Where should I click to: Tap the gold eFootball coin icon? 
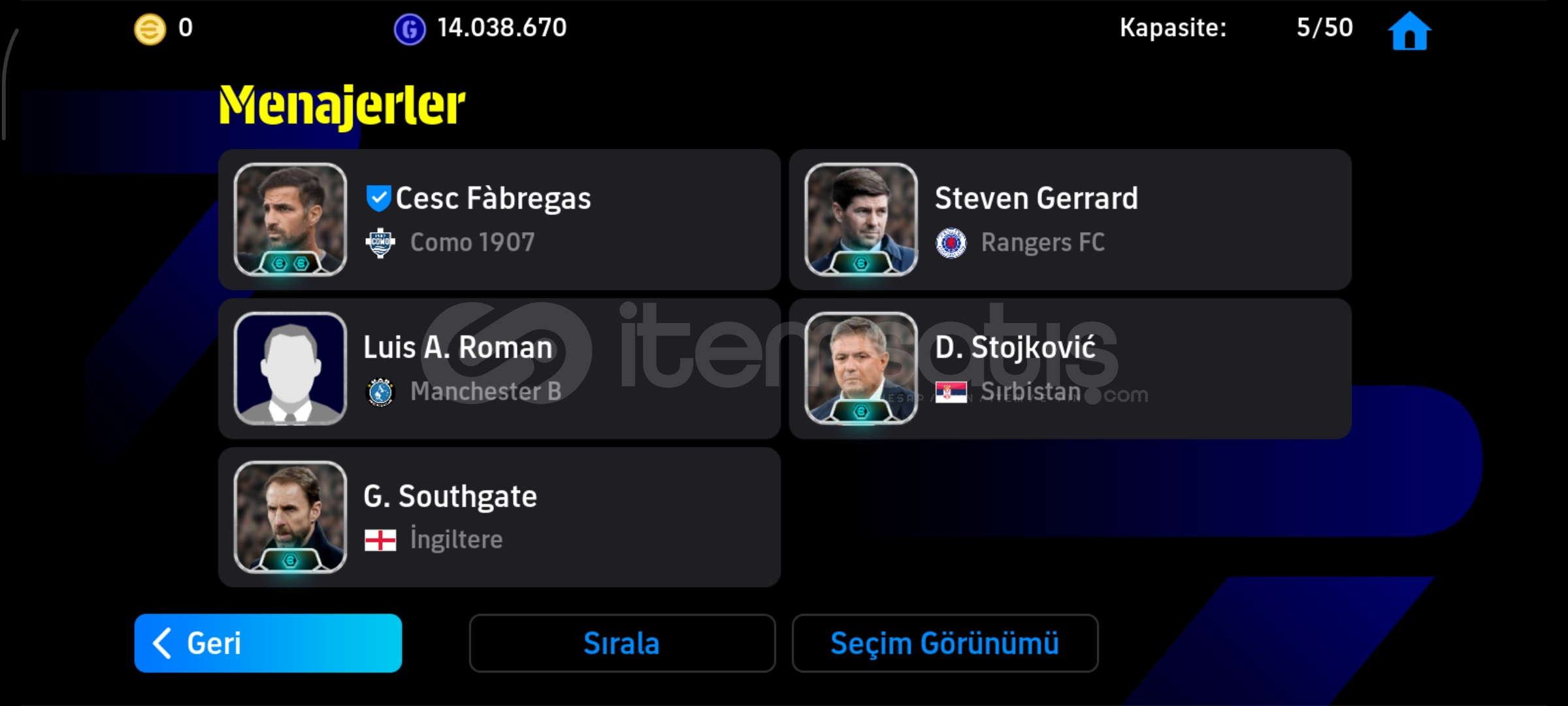click(x=150, y=29)
